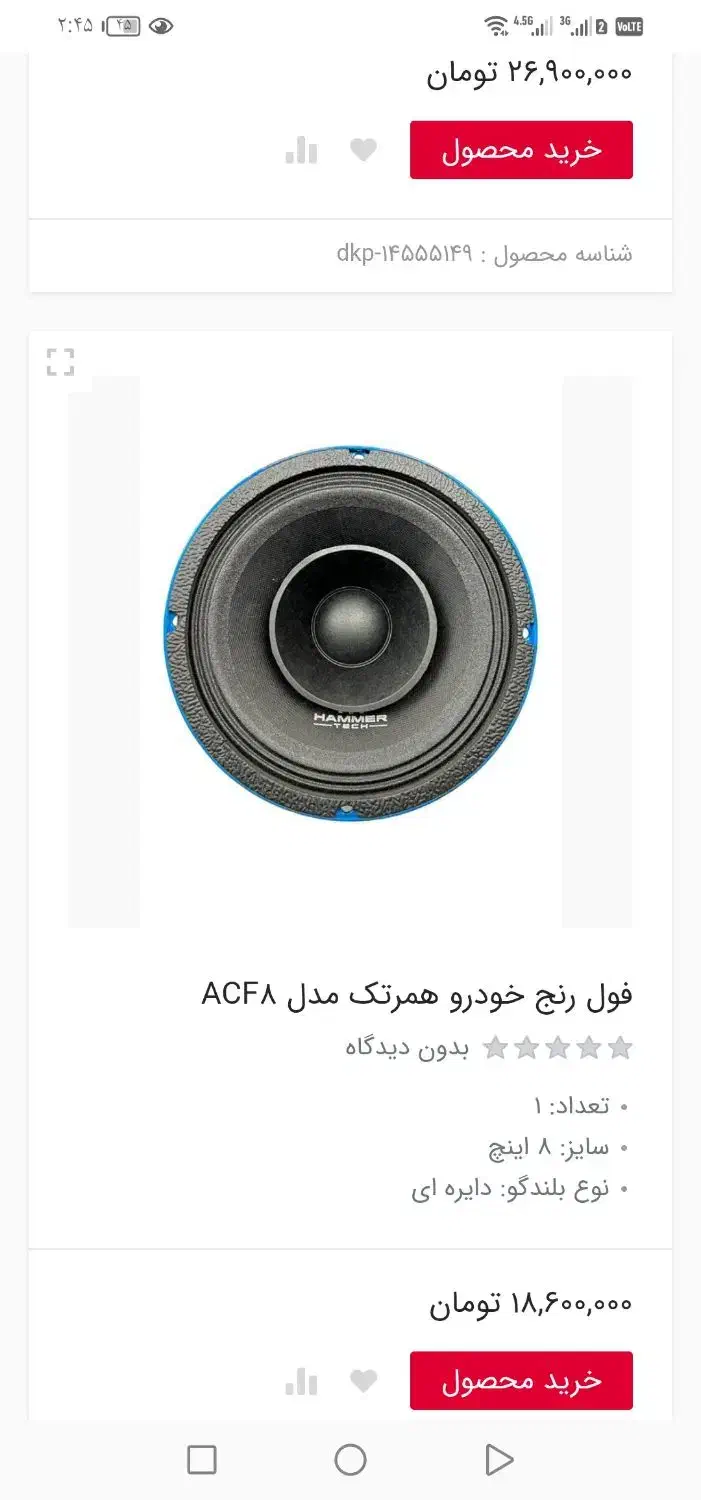The width and height of the screenshot is (701, 1500).
Task: Favorite the 26,900,000 toman product with the heart
Action: pyautogui.click(x=363, y=150)
